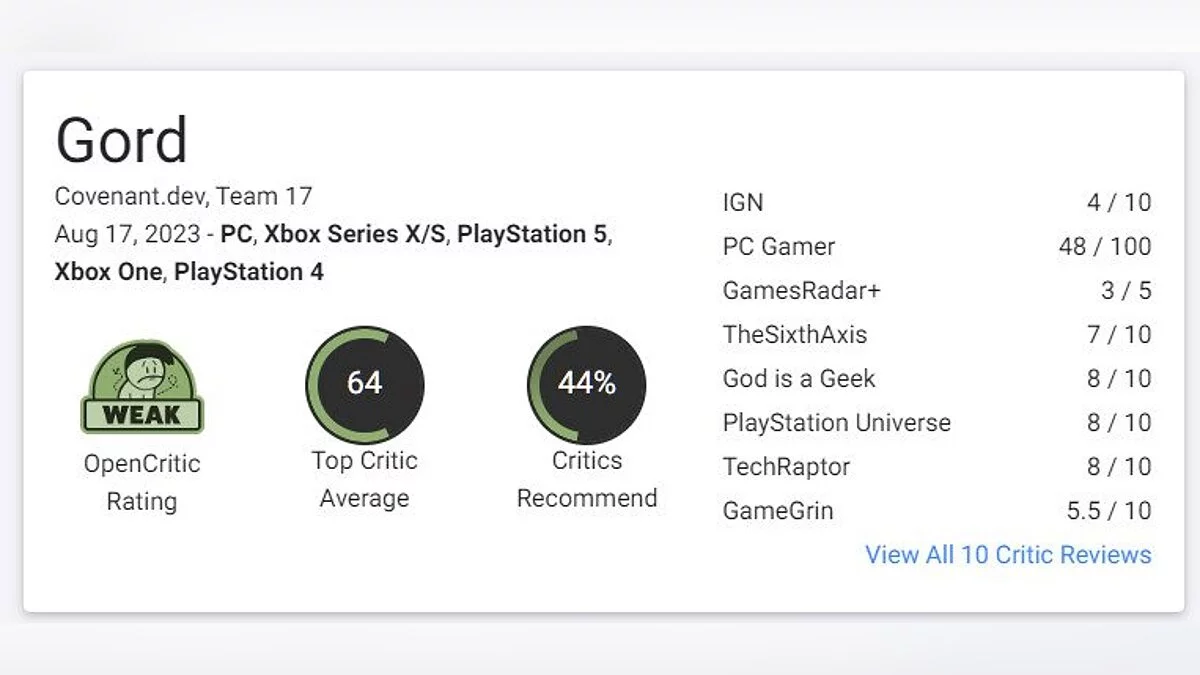The image size is (1200, 675).
Task: Choose the PlayStation 4 platform link
Action: click(249, 272)
